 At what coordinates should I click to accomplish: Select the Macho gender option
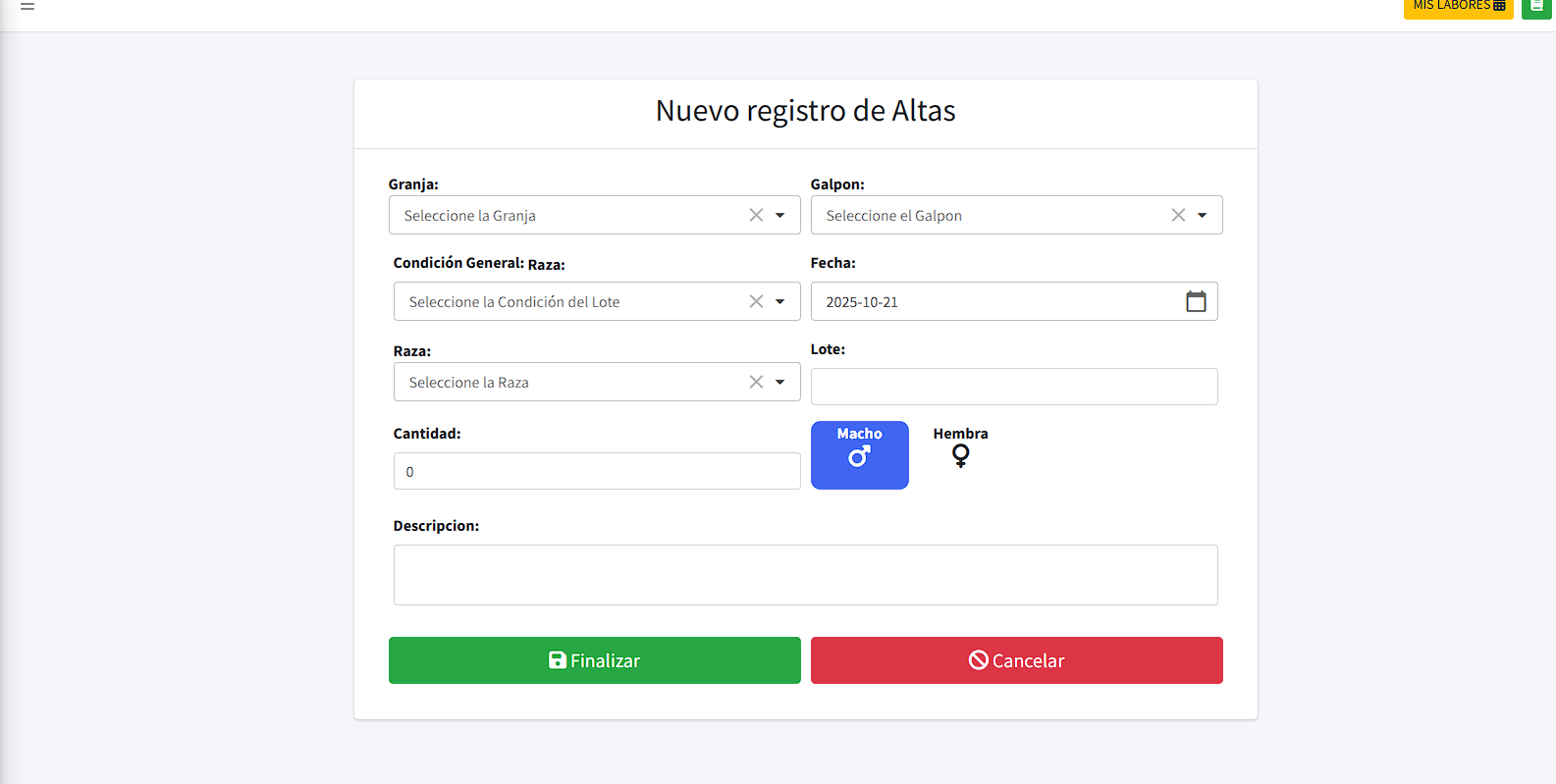tap(859, 455)
